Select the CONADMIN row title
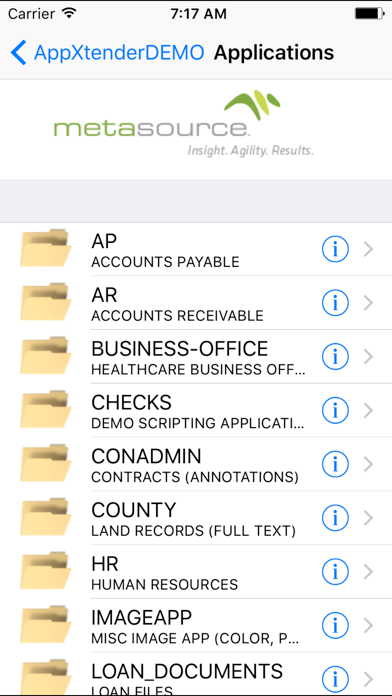 click(x=146, y=456)
